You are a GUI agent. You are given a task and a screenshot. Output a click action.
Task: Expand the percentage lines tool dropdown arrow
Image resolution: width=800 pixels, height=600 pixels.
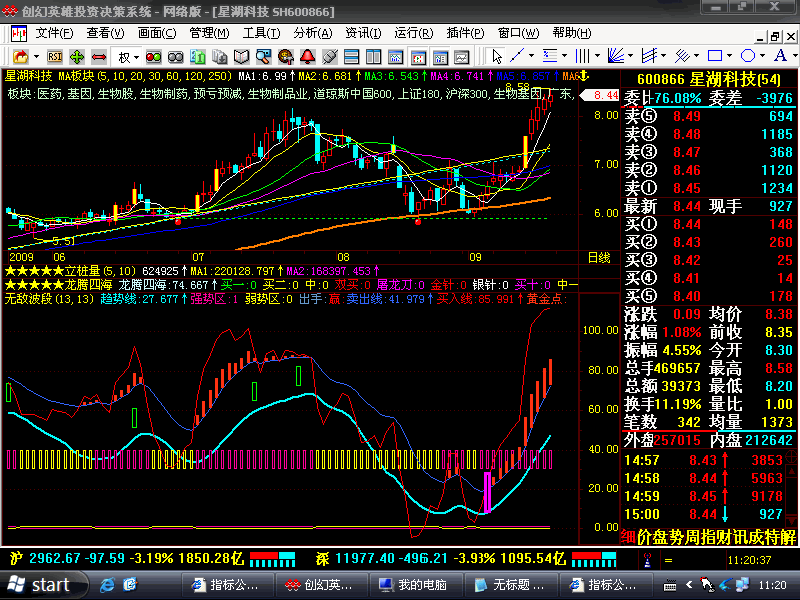(564, 55)
